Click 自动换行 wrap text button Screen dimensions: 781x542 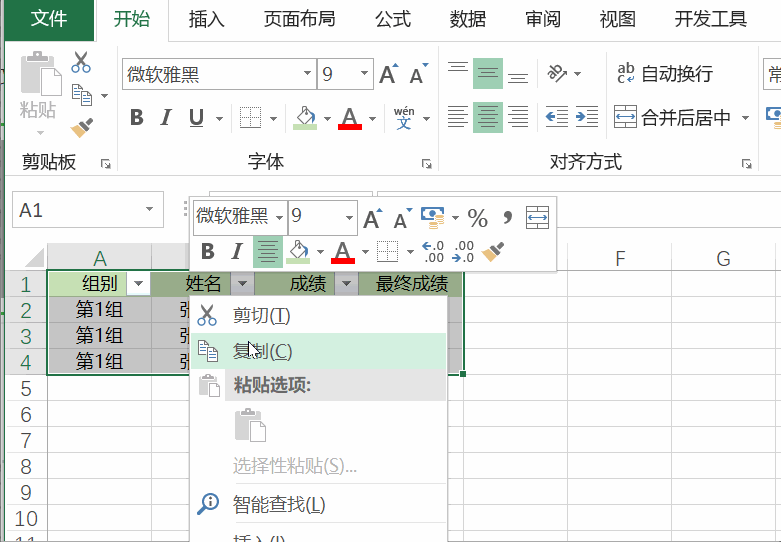pos(664,74)
